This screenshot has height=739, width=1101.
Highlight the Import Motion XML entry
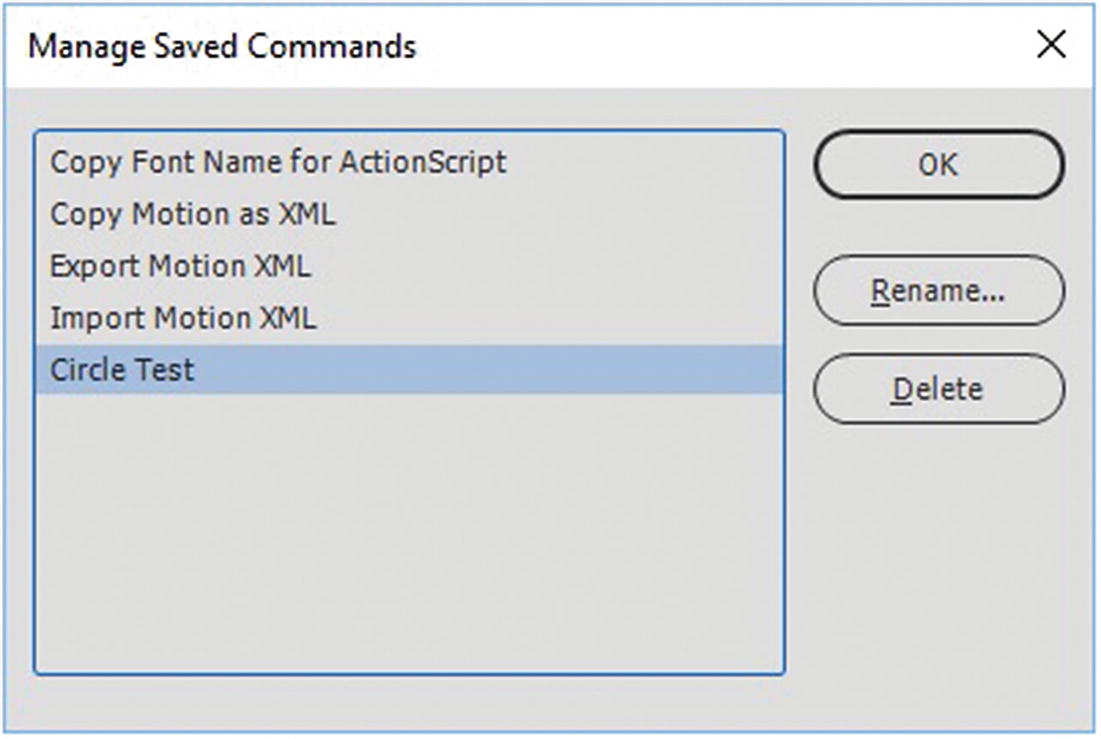coord(183,318)
